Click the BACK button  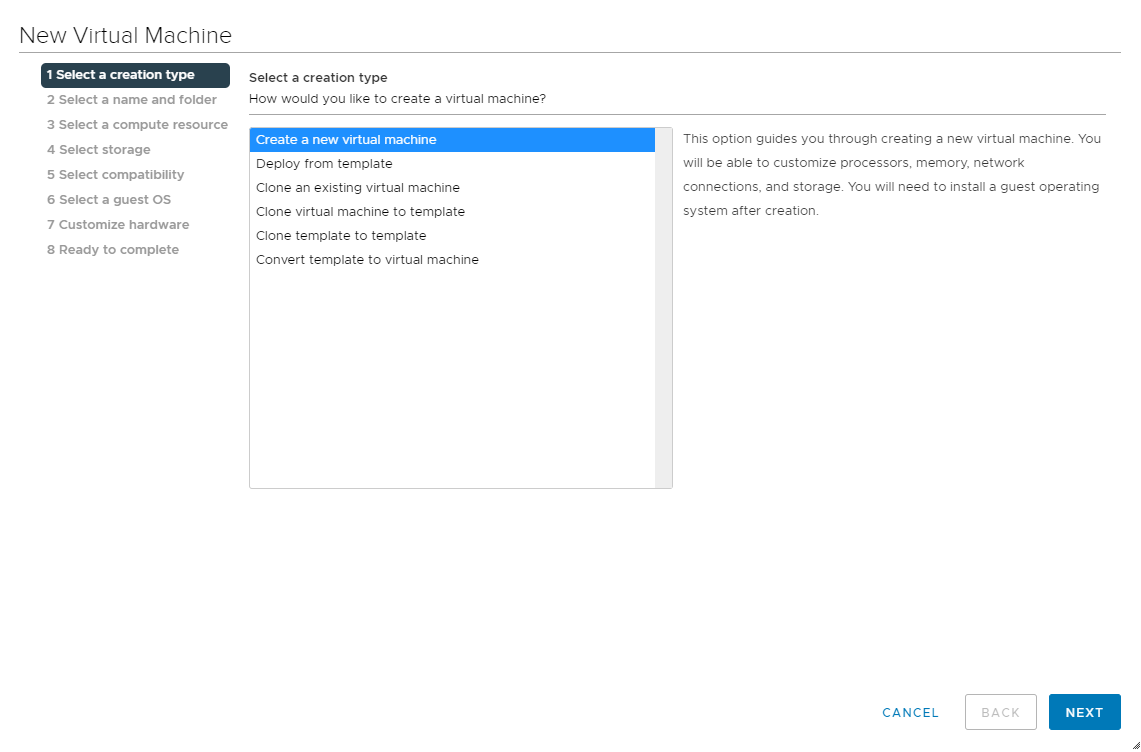point(1000,713)
